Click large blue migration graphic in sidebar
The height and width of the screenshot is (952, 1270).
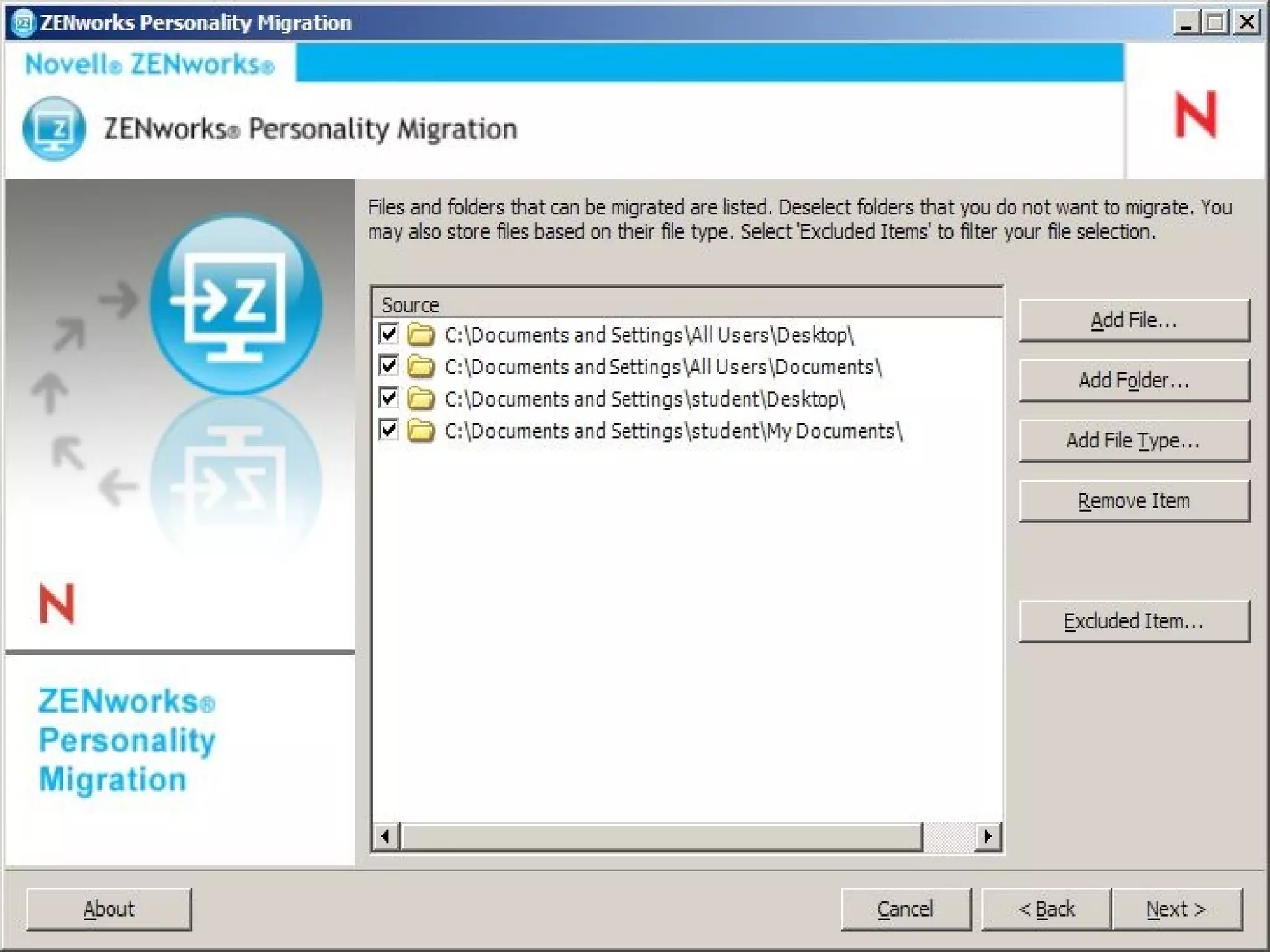pos(236,304)
